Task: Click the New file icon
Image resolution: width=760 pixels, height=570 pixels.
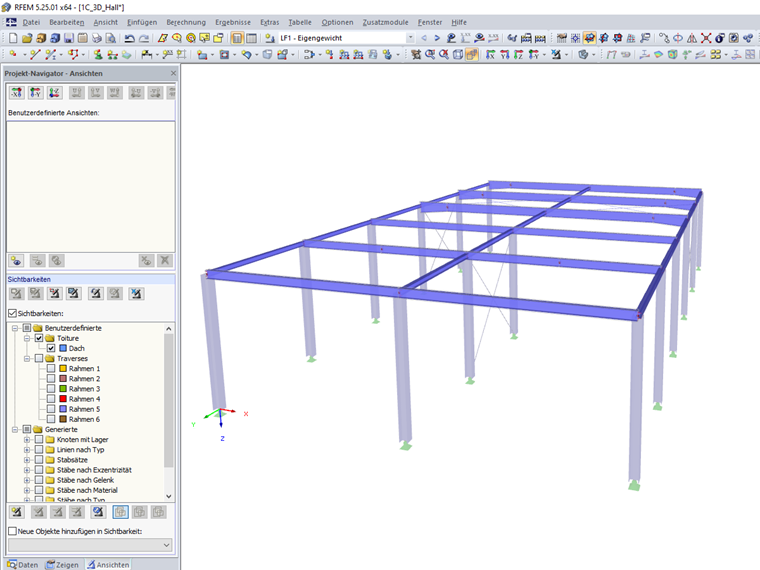Action: pos(13,38)
